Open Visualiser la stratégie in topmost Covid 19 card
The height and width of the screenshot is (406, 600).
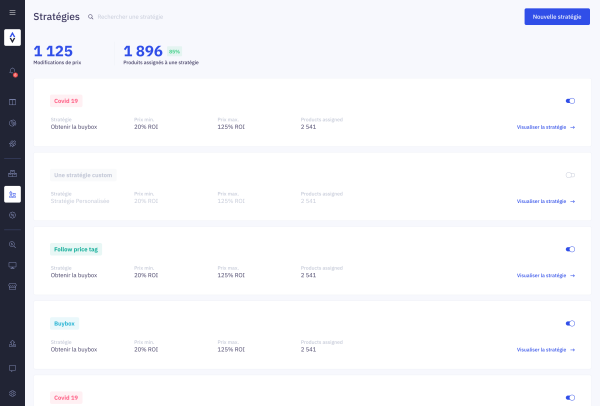[546, 127]
